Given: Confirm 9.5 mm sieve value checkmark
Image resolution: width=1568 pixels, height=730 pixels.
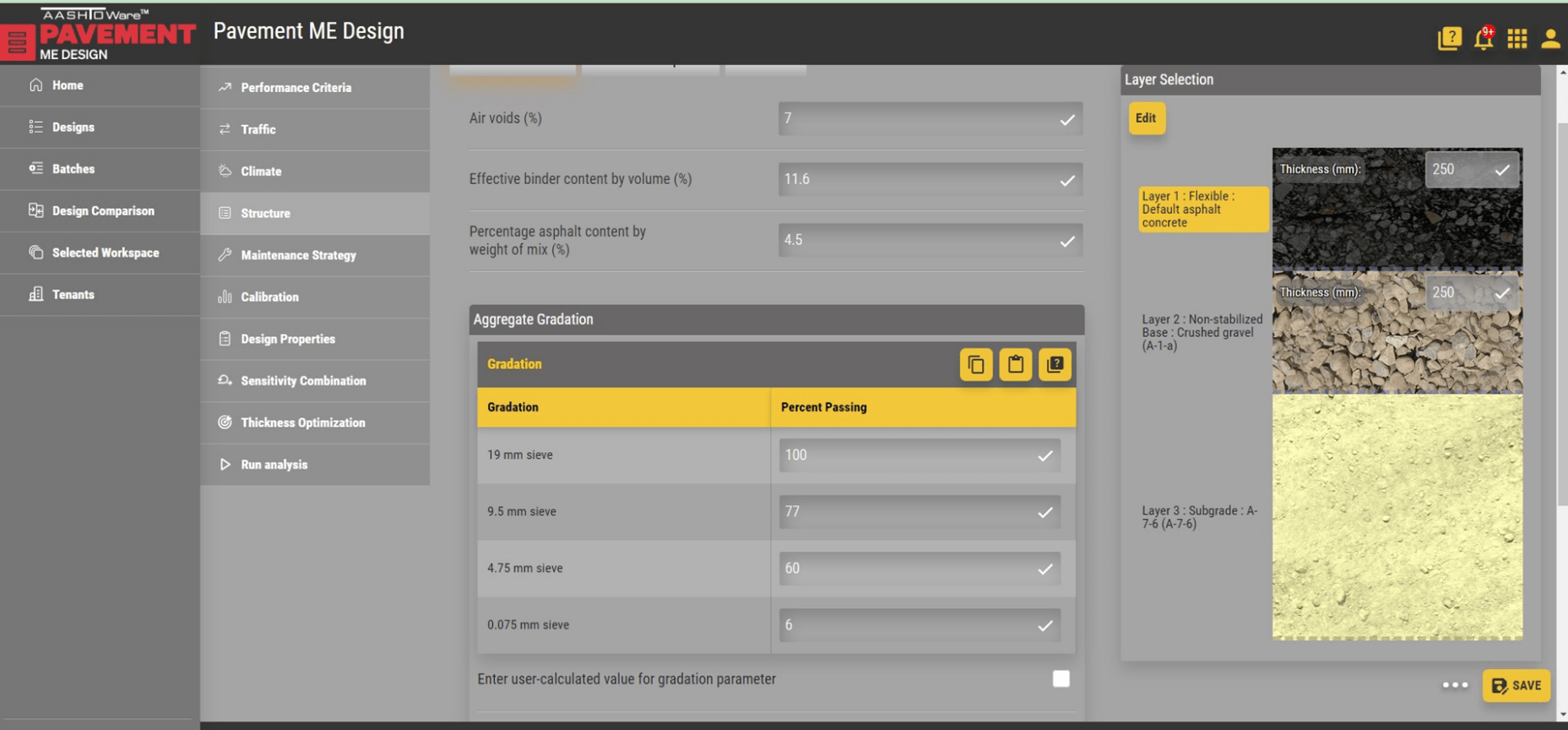Looking at the screenshot, I should pyautogui.click(x=1045, y=512).
